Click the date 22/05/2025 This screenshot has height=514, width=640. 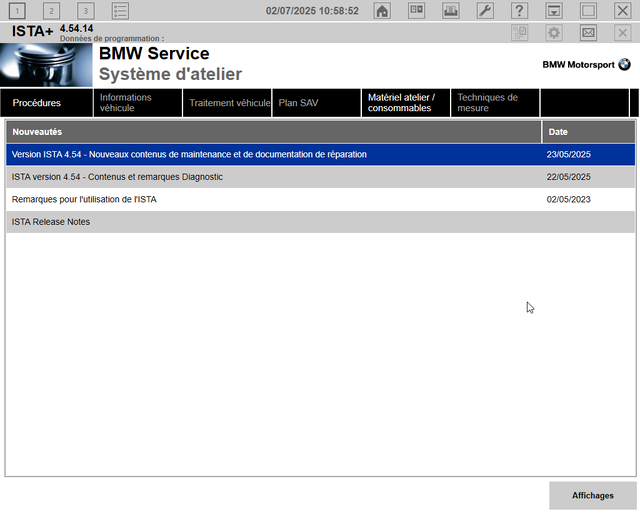point(569,177)
